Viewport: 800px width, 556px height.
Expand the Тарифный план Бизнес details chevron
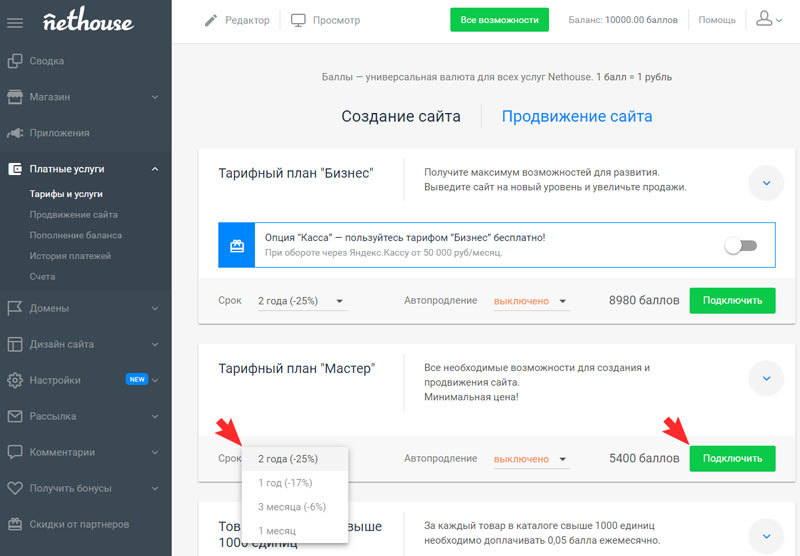766,183
